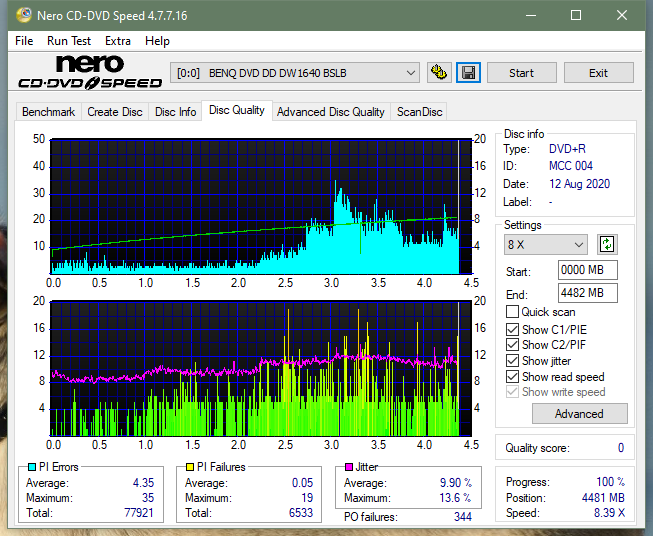Uncheck Show C1/PIE option

(512, 329)
